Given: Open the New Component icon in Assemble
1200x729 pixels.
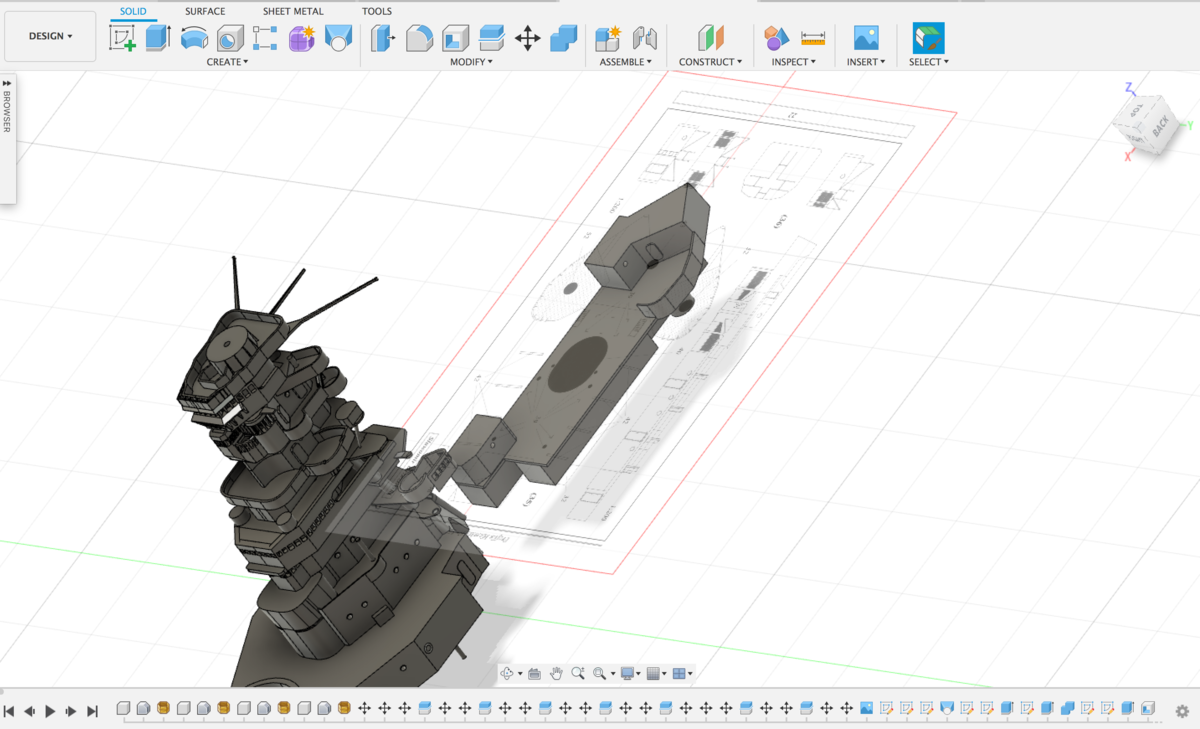Looking at the screenshot, I should (x=608, y=39).
